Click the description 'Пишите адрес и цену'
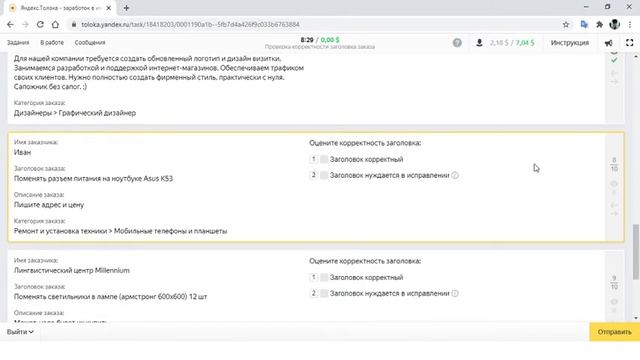The height and width of the screenshot is (360, 640). click(49, 204)
